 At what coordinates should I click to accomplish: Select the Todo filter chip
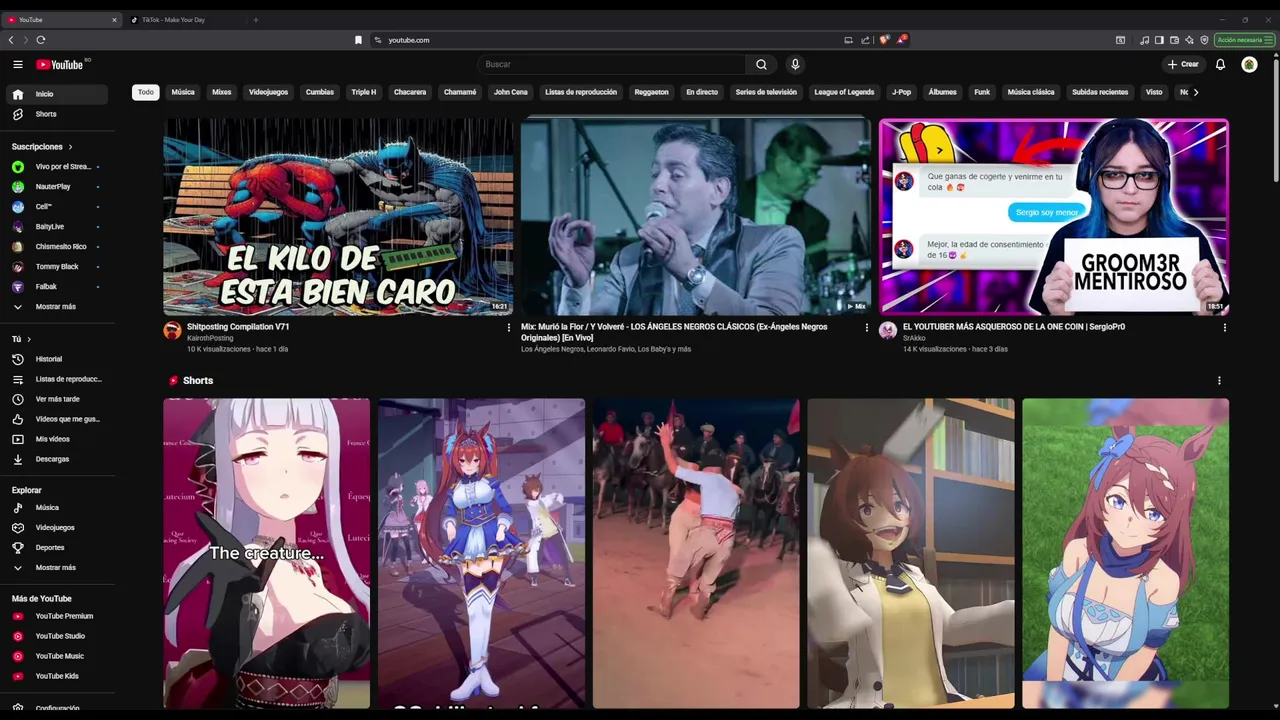[146, 92]
